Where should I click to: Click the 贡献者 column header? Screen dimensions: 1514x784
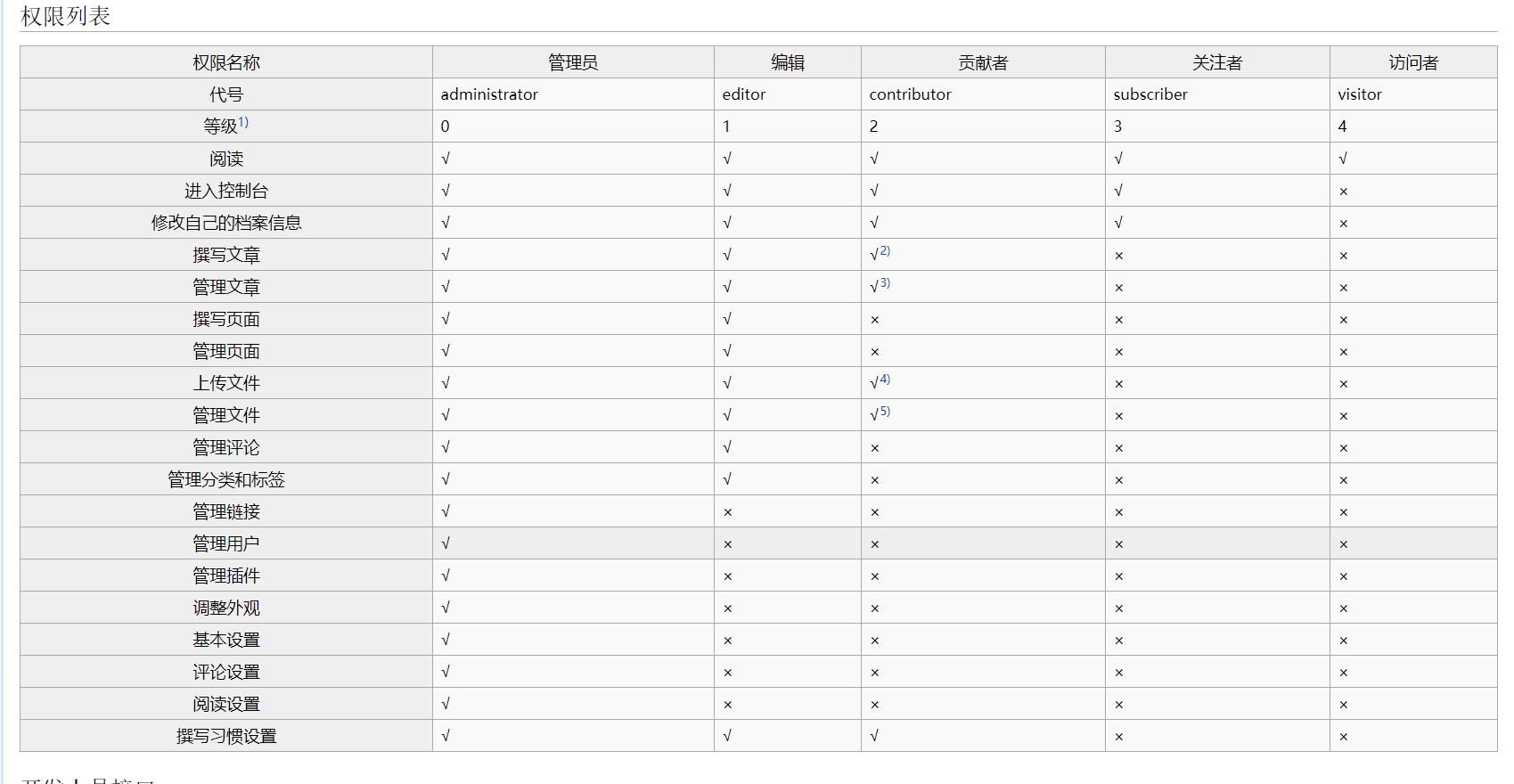(983, 62)
